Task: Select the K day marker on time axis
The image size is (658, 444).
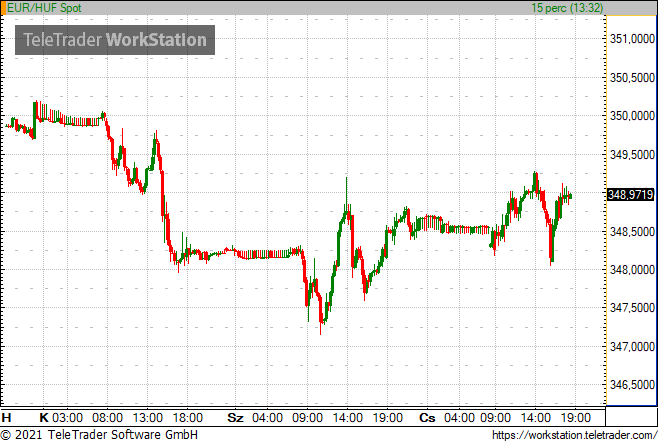Action: point(44,418)
